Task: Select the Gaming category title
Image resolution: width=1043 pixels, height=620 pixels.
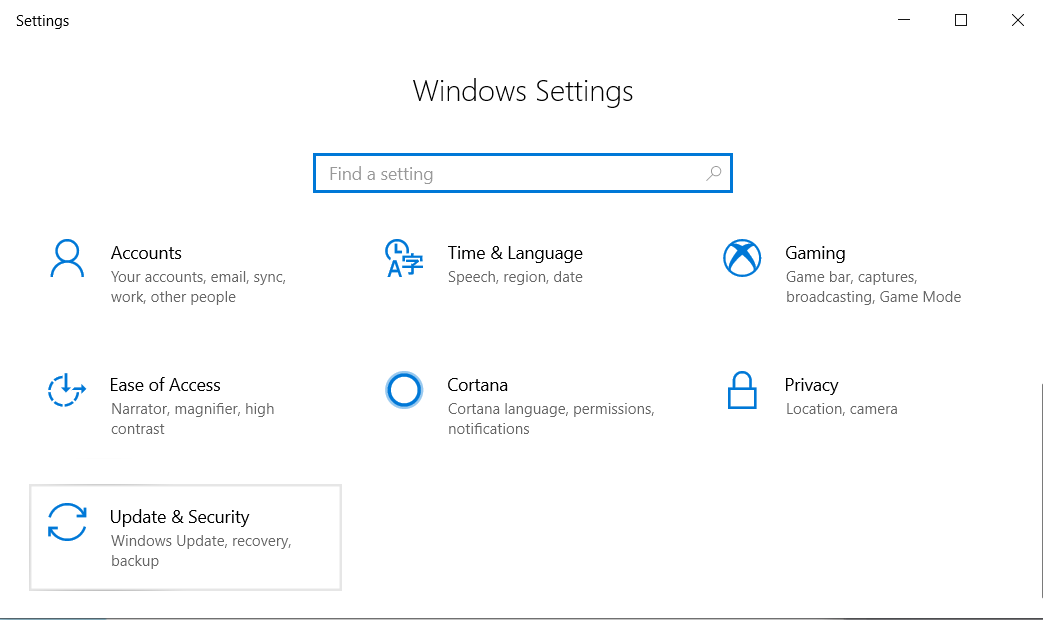Action: click(x=815, y=253)
